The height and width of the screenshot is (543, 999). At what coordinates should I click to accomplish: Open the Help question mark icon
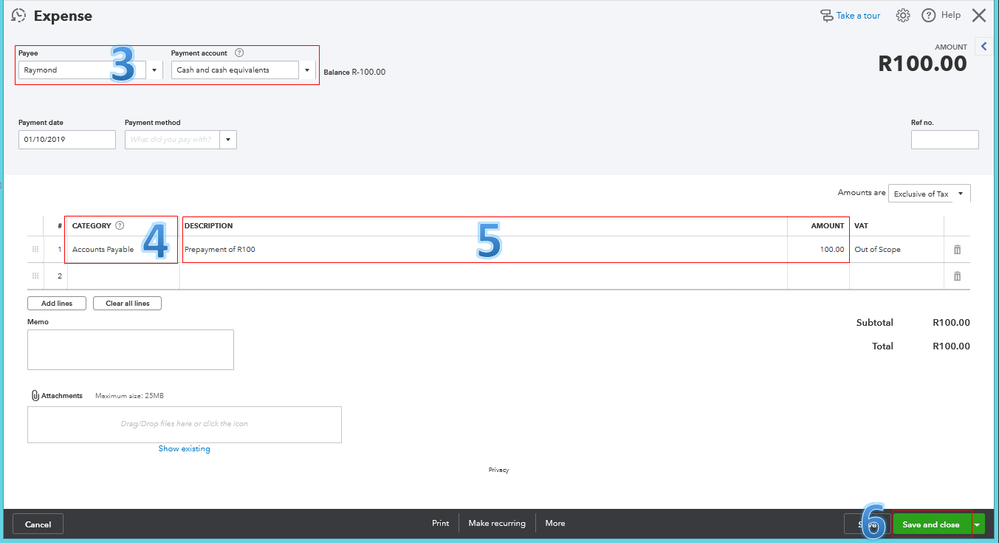(x=928, y=15)
